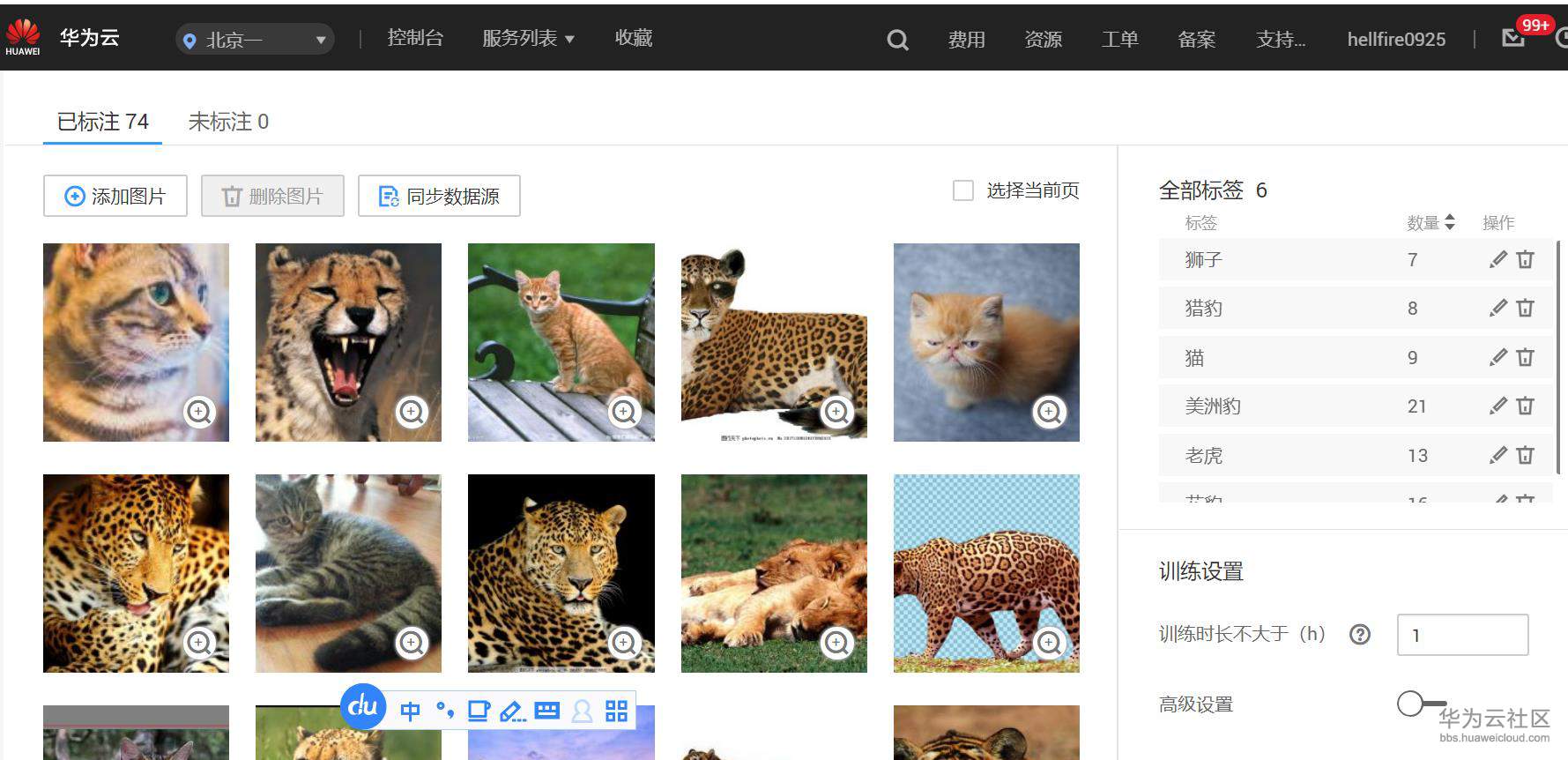
Task: Zoom the gray tabby kitten on the floor
Action: pyautogui.click(x=412, y=643)
